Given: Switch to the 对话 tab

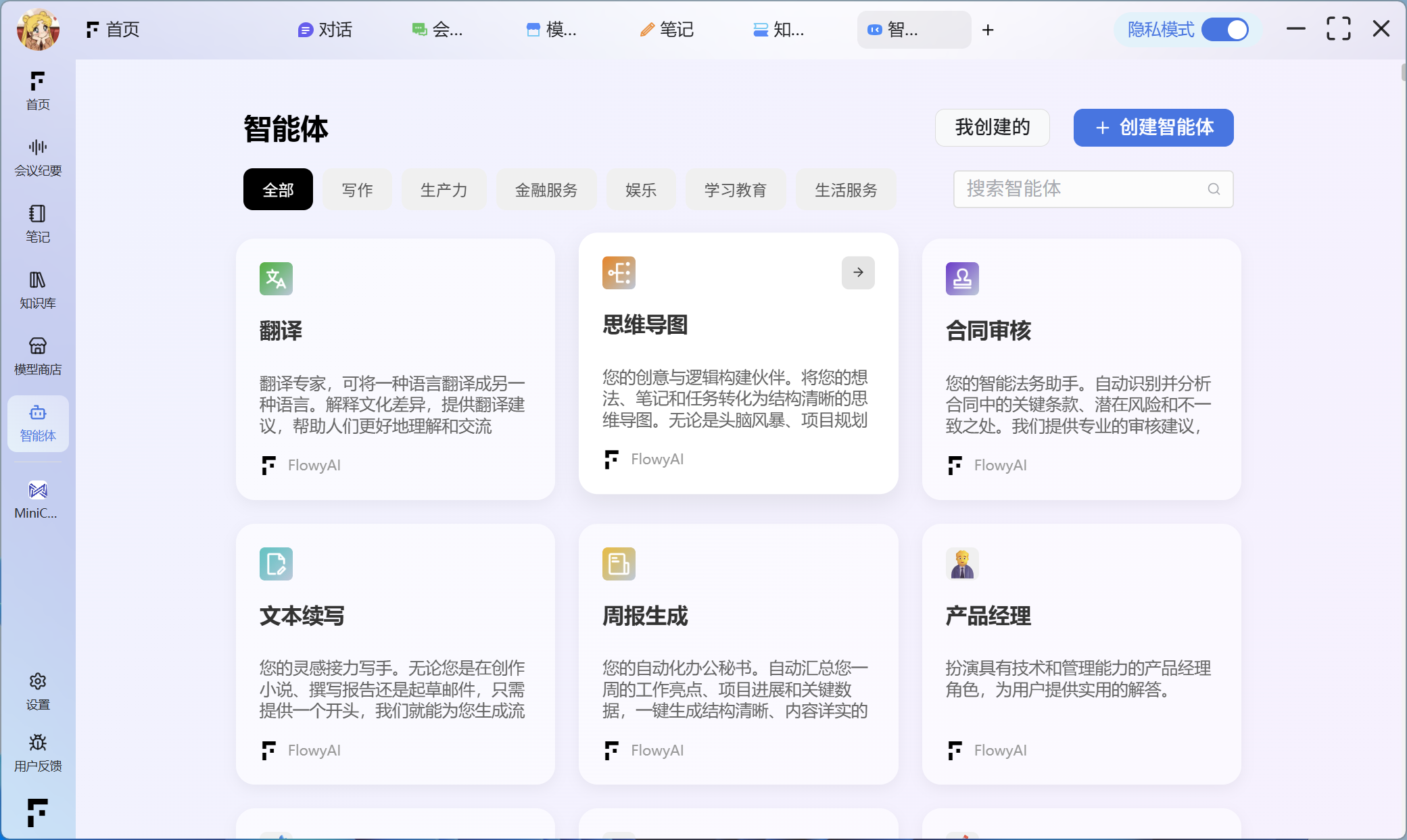Looking at the screenshot, I should point(325,30).
